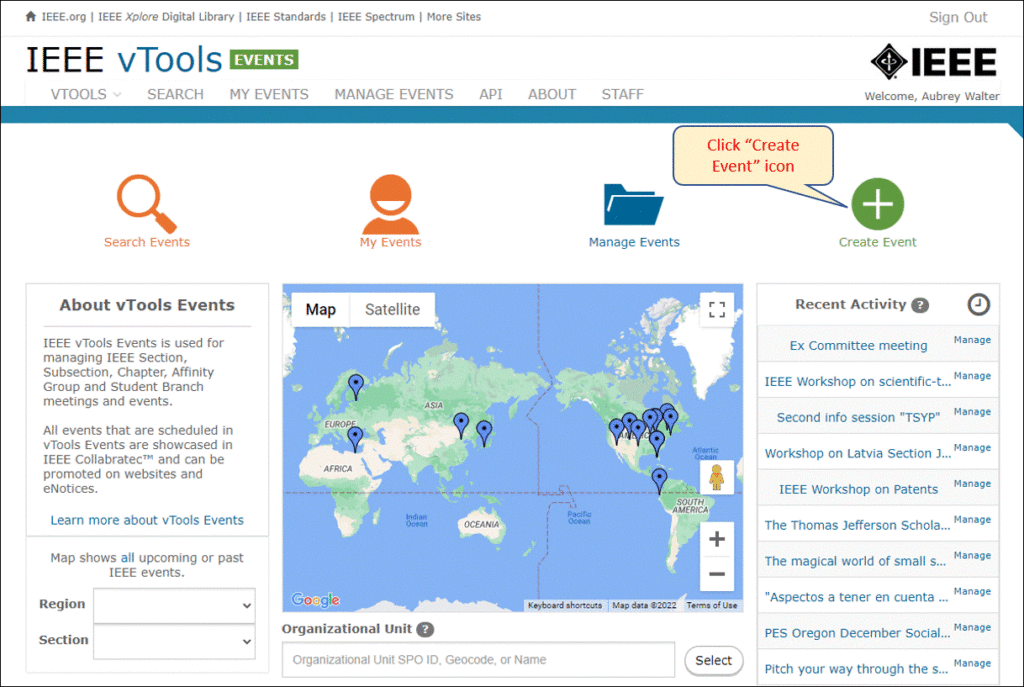
Task: Open the Region dropdown
Action: coord(173,605)
